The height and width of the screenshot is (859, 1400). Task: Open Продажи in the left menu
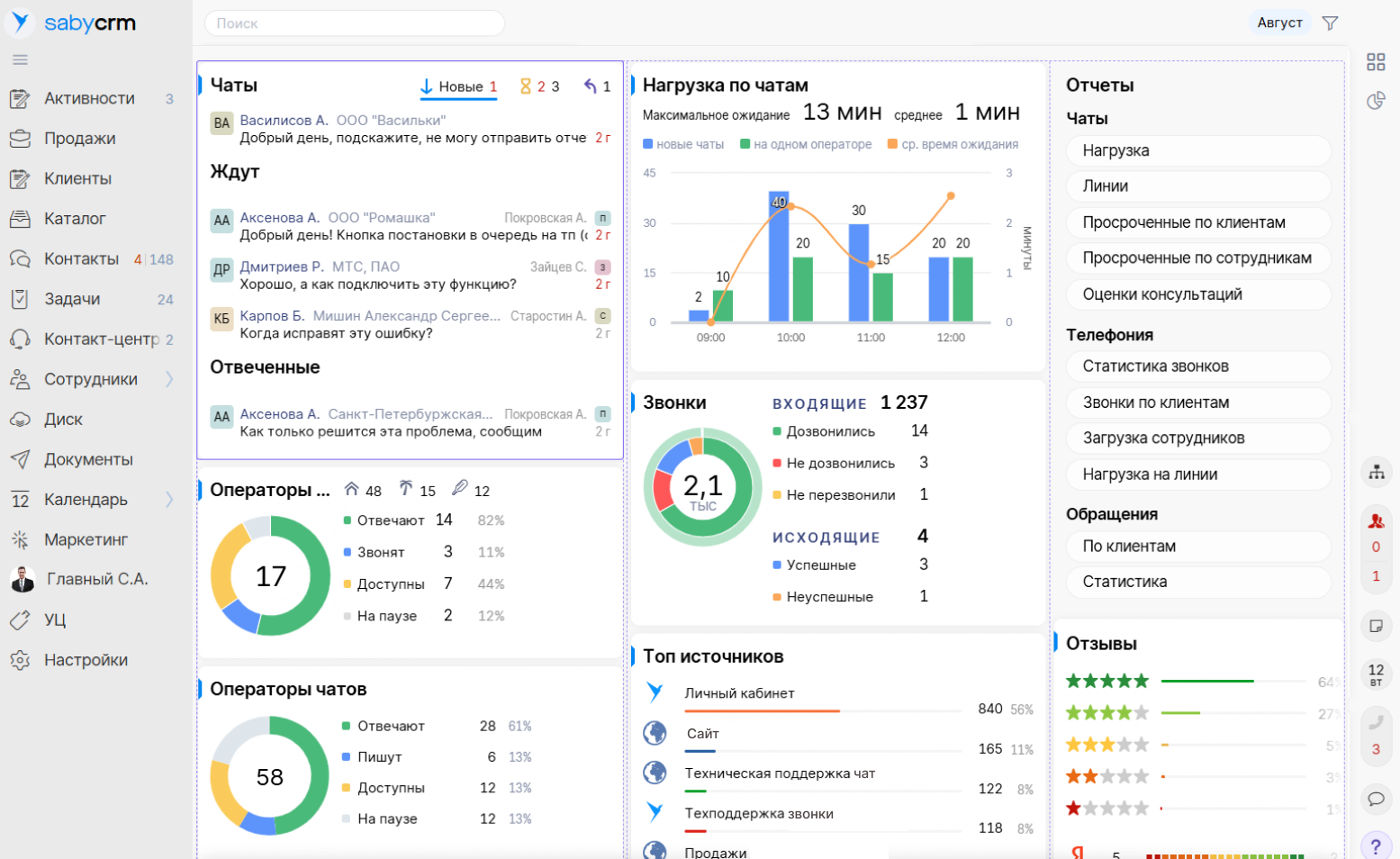(x=80, y=139)
